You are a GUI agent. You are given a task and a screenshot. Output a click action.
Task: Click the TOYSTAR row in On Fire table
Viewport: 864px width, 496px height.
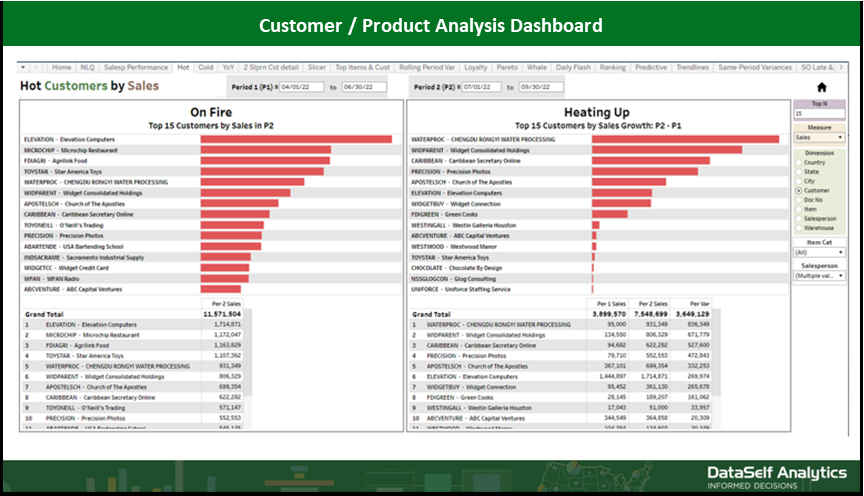click(x=132, y=356)
